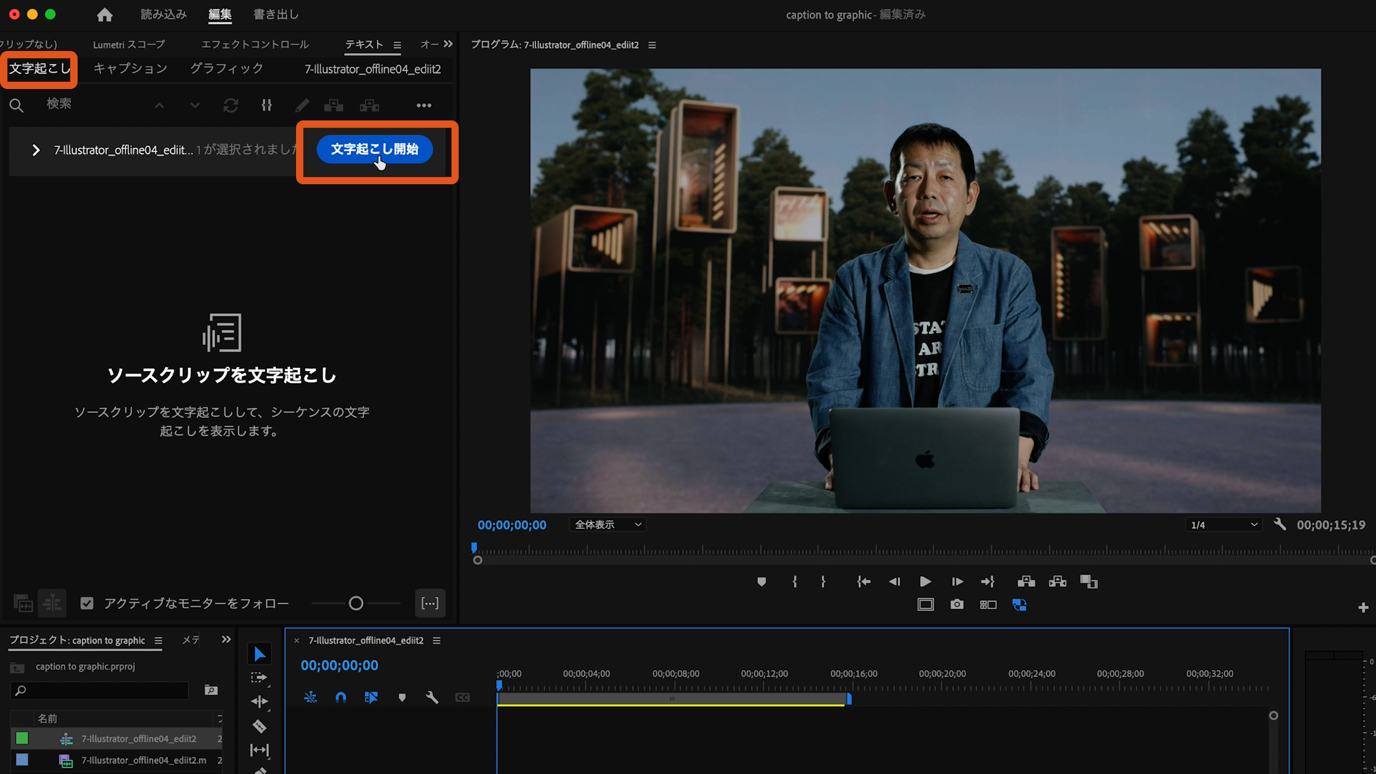Click the Home icon in top bar
Viewport: 1376px width, 774px height.
[104, 15]
